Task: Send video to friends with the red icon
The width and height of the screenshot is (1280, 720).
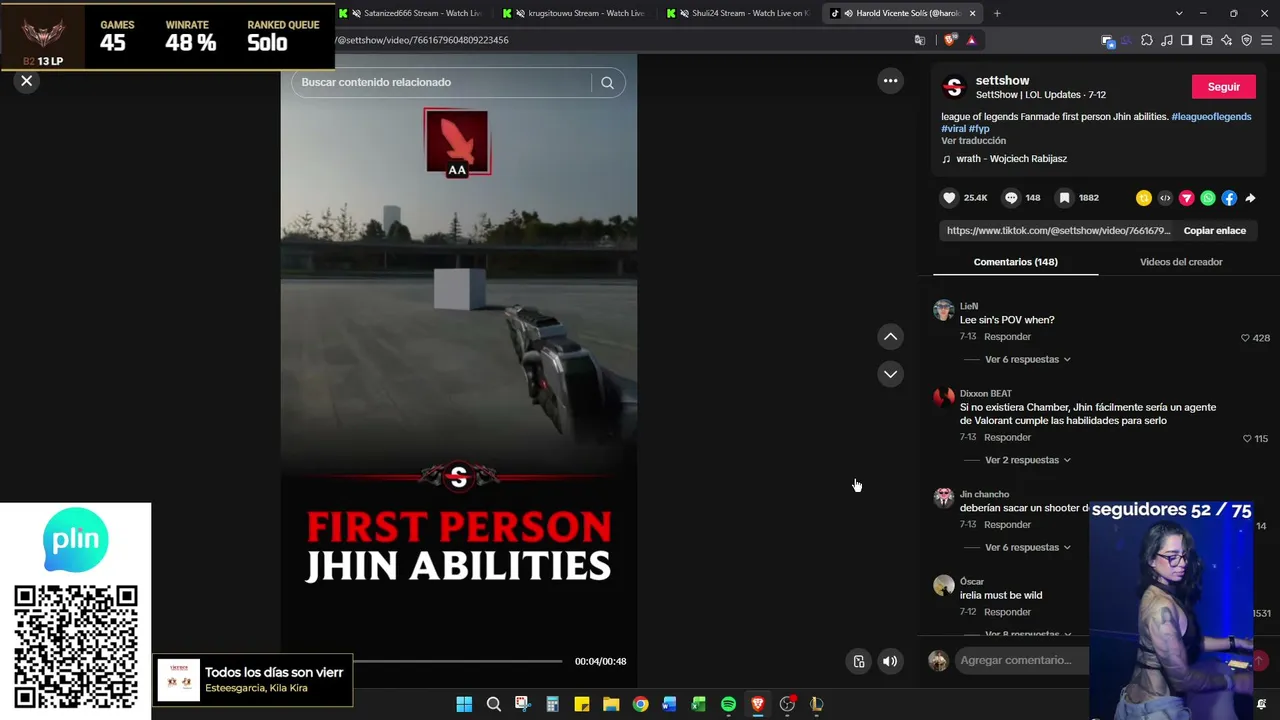Action: coord(1187,198)
